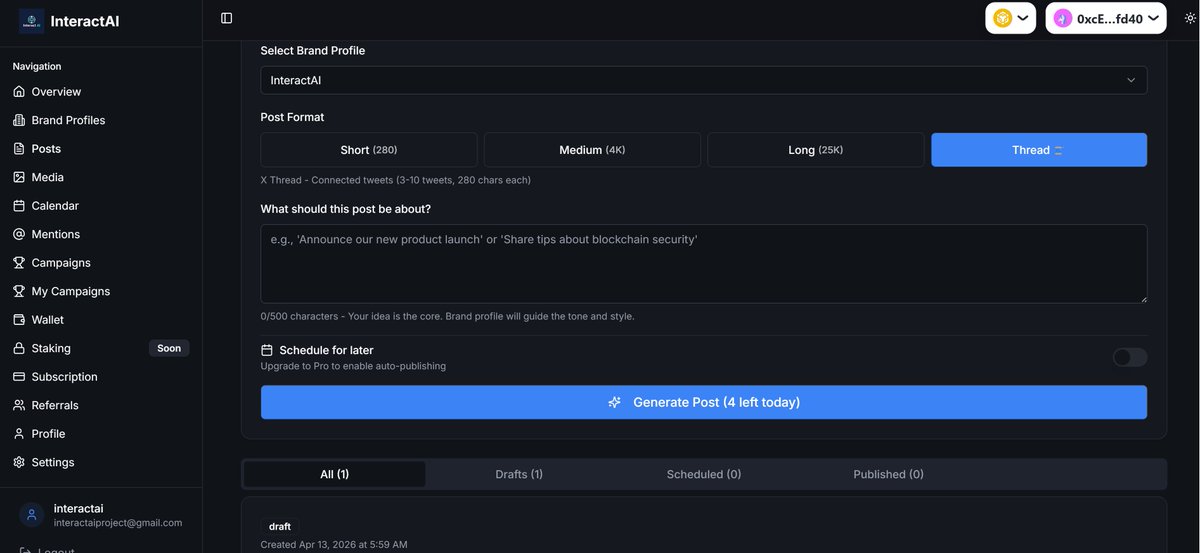Click the Staking lock icon

click(x=19, y=348)
